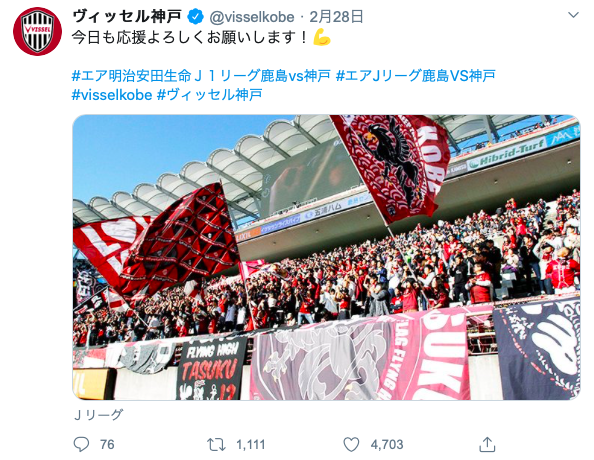
Task: Expand the tweet options chevron
Action: click(574, 15)
